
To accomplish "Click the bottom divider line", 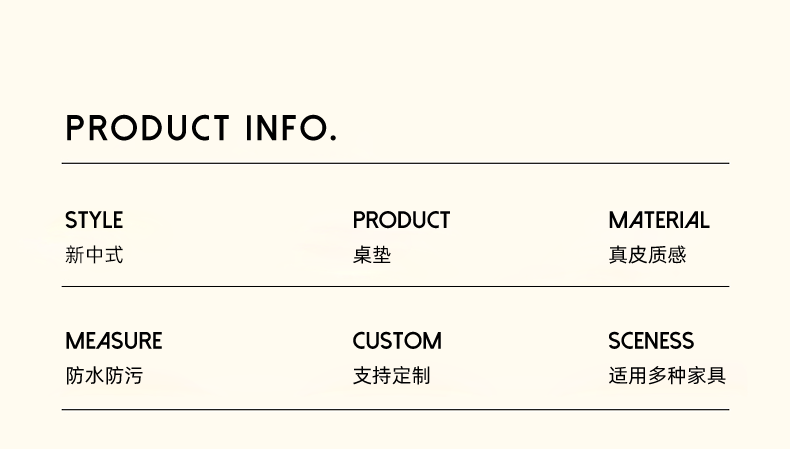I will click(395, 409).
